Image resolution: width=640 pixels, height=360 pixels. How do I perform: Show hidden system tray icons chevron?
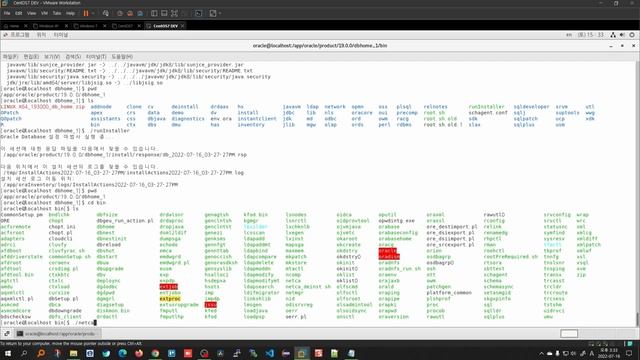coord(541,353)
